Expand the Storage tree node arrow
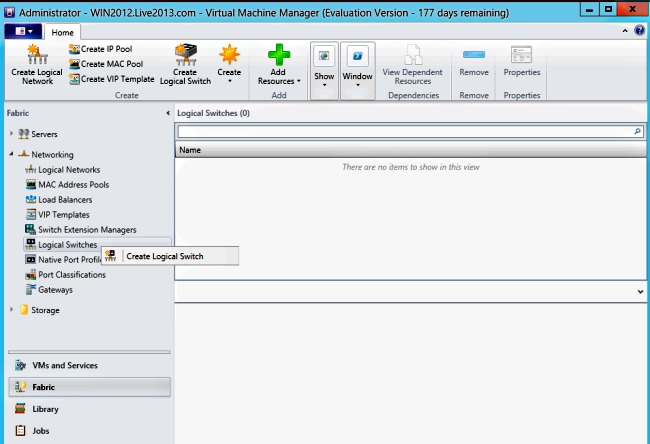Screen dimensions: 650x444 (x=12, y=309)
